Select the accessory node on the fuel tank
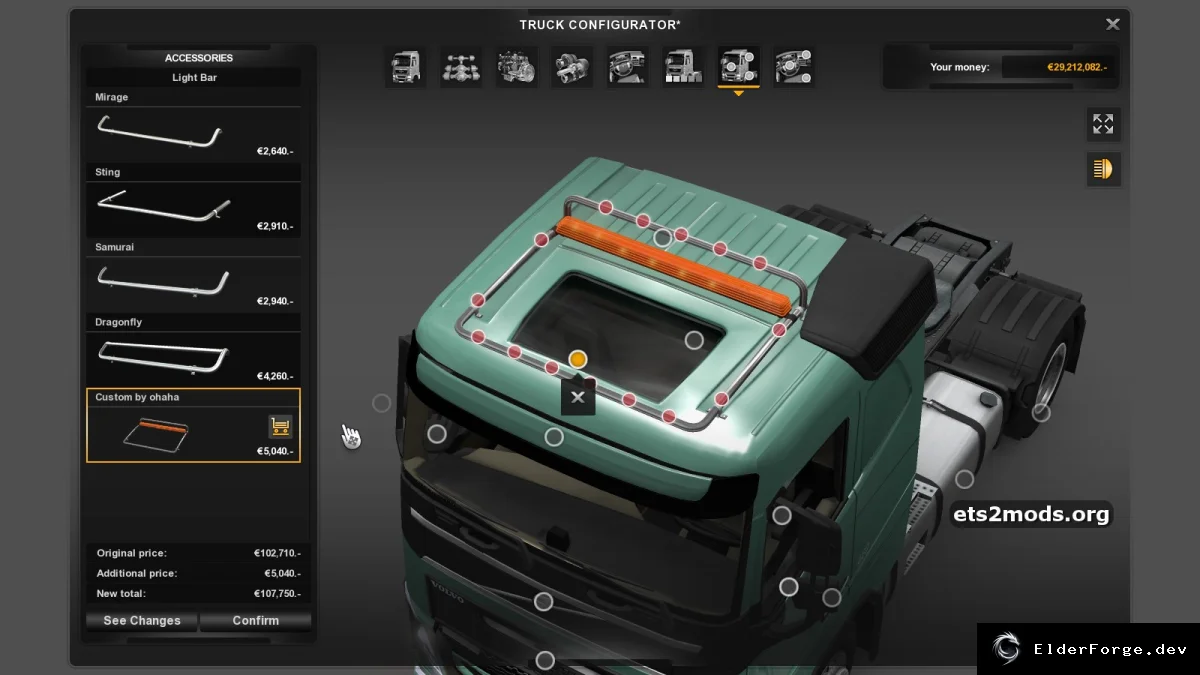This screenshot has width=1200, height=675. coord(964,479)
